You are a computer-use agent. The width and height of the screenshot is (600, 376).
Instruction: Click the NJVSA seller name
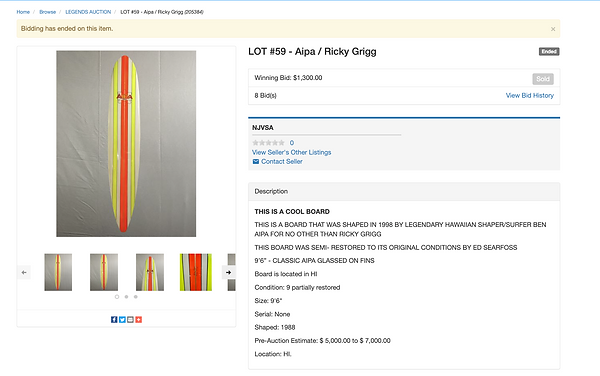click(x=262, y=128)
